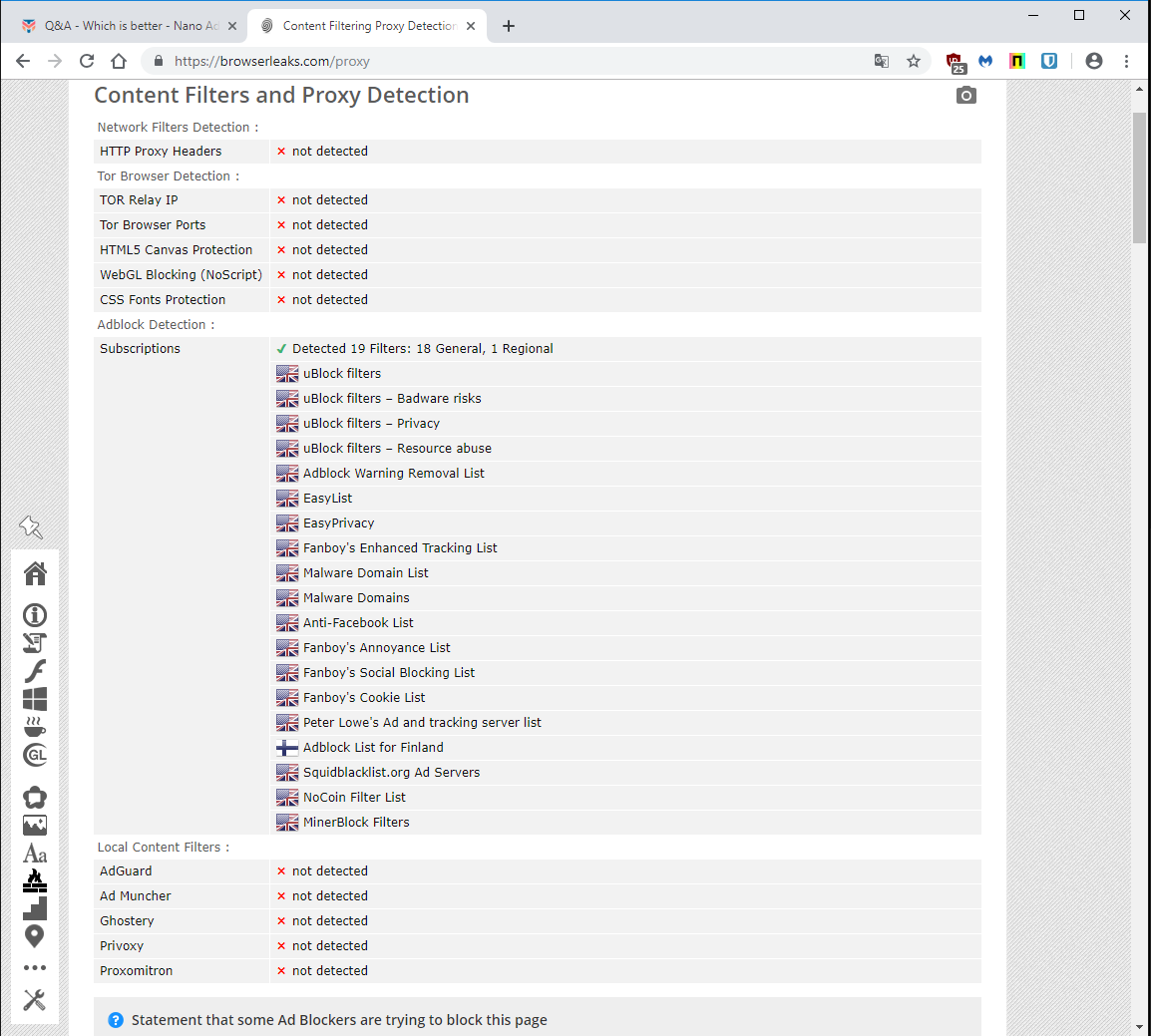1151x1036 pixels.
Task: Select the Content Filtering Proxy Detection tab
Action: [369, 26]
